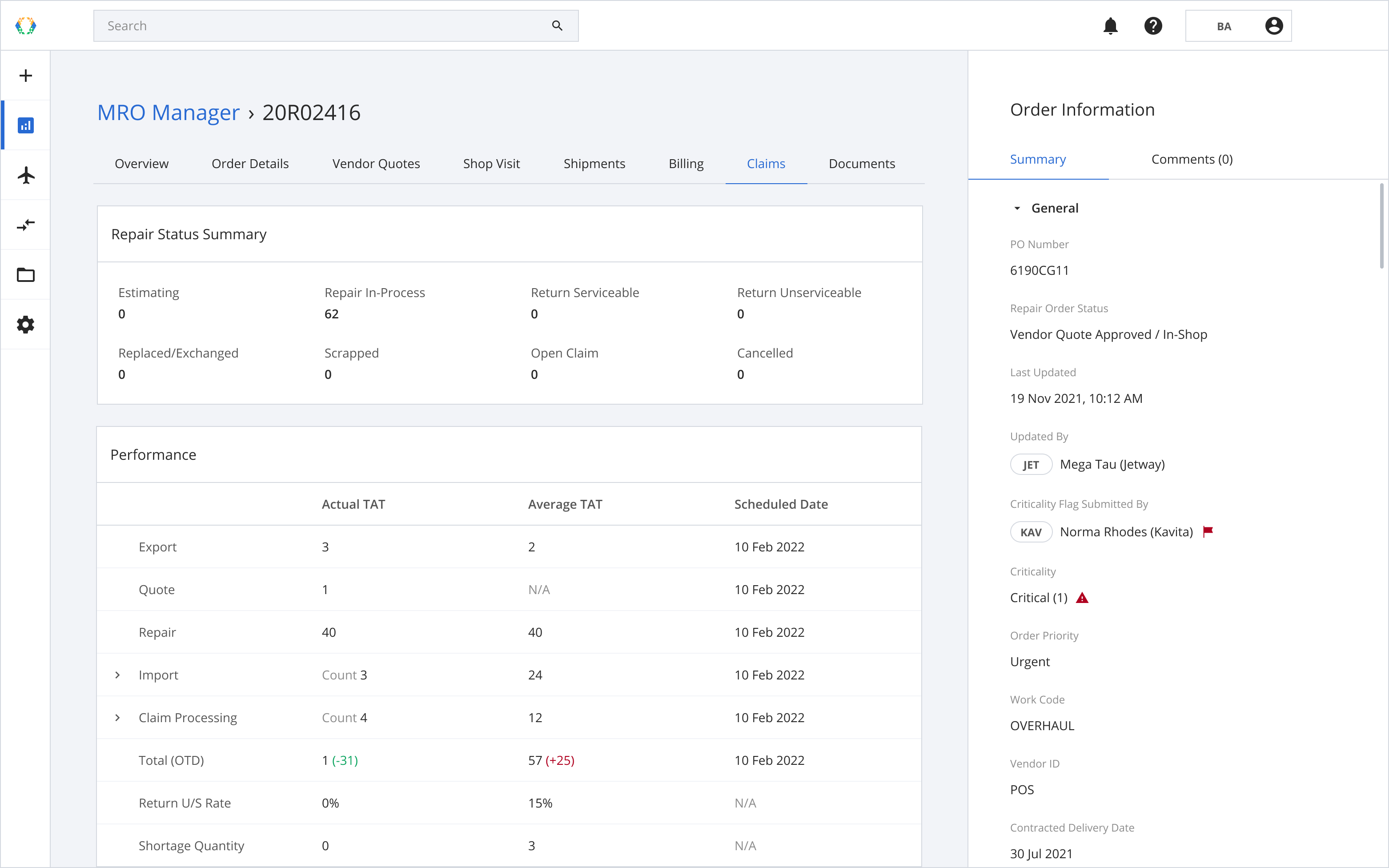This screenshot has height=868, width=1389.
Task: Click the red flag next to Norma Rhodes
Action: (1208, 531)
